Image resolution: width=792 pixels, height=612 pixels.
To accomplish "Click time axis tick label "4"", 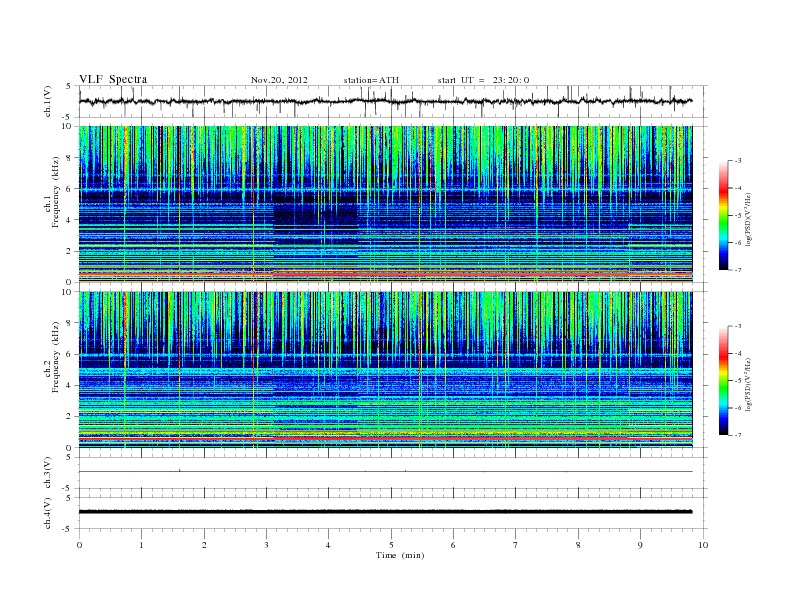I will [328, 545].
